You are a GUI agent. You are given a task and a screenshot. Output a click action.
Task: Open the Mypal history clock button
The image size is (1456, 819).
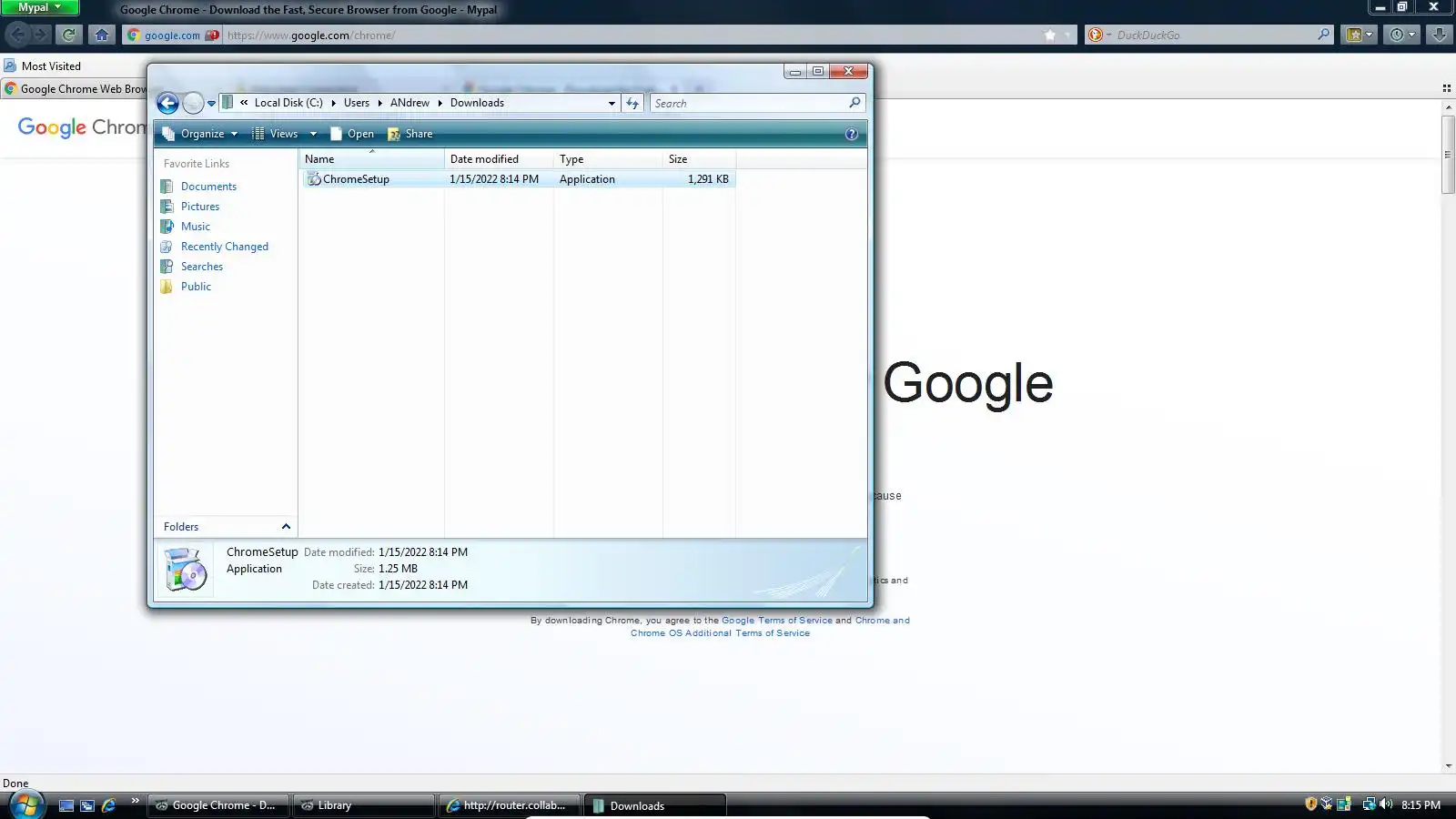pyautogui.click(x=1401, y=35)
